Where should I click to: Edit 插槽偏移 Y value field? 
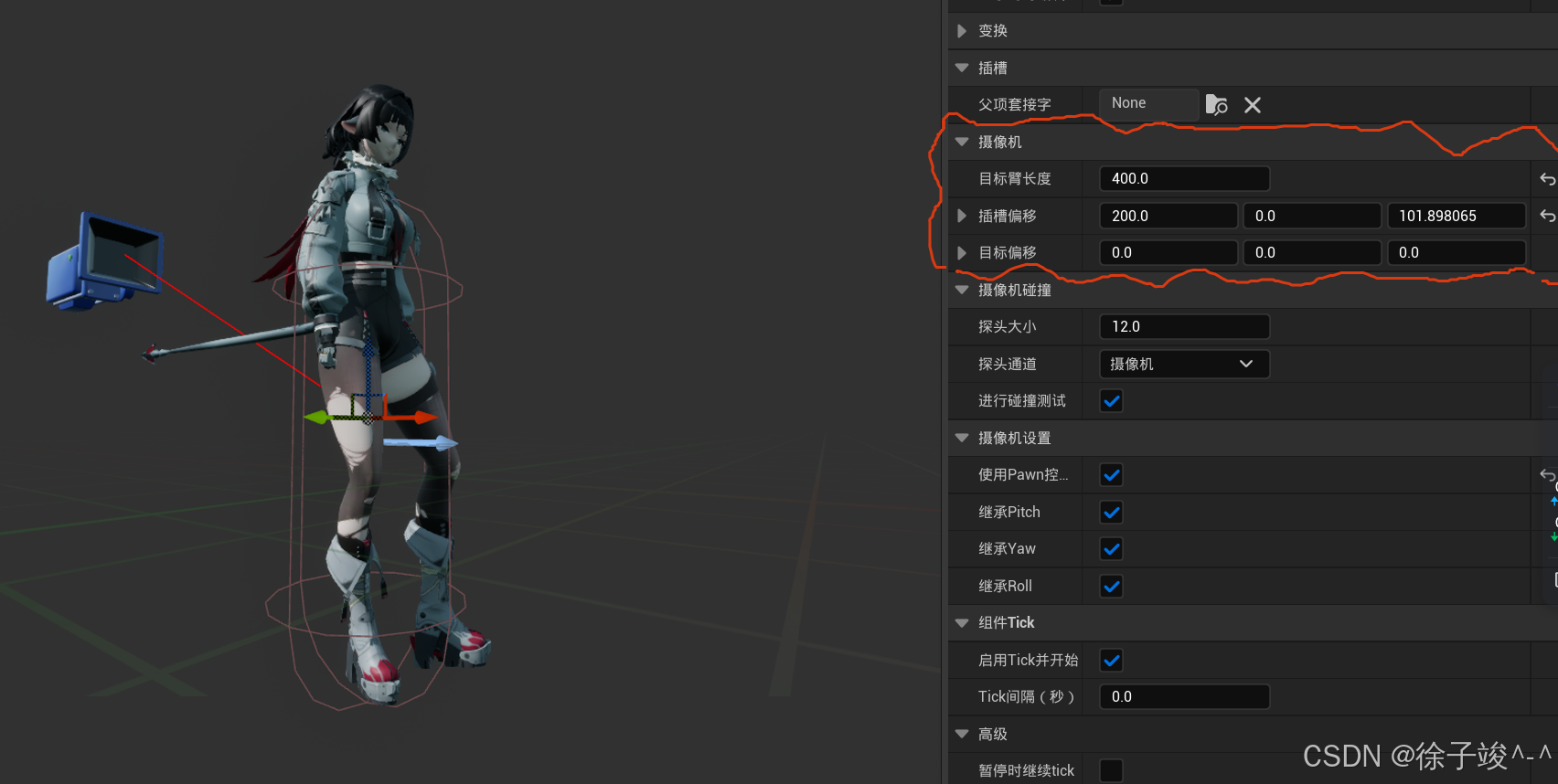(1312, 216)
